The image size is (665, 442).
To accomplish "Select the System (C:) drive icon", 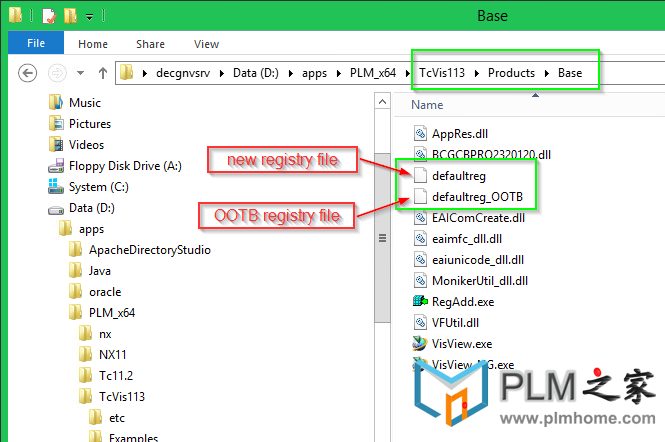I will [56, 186].
